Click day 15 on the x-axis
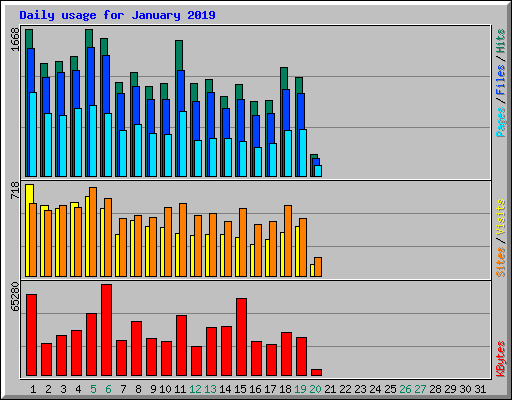 pyautogui.click(x=240, y=389)
